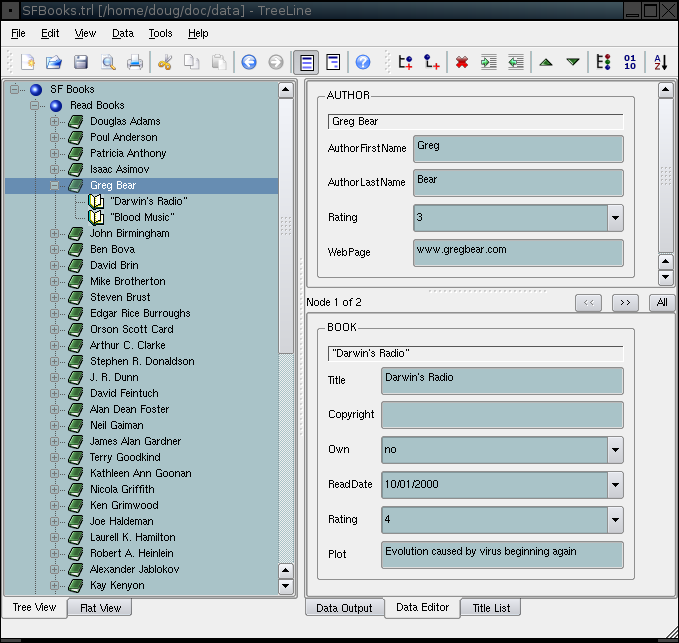Click the red X Delete node icon
The image size is (679, 643).
[462, 62]
